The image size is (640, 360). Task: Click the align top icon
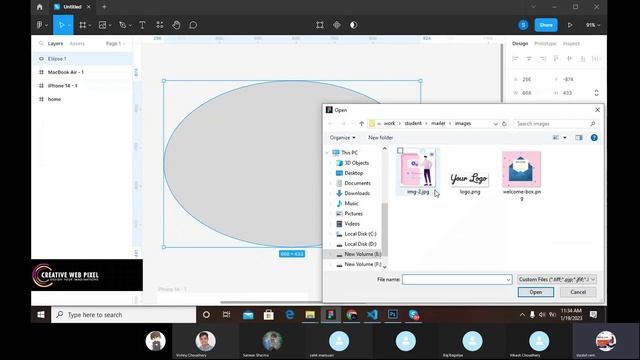tap(556, 59)
